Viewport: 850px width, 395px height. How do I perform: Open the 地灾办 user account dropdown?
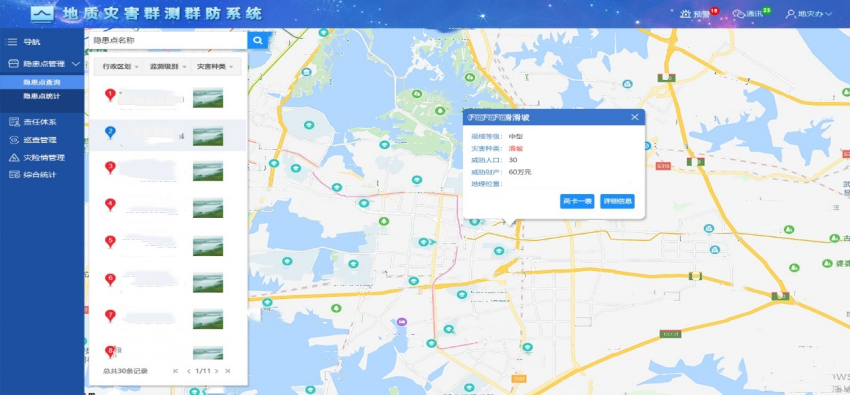click(x=809, y=14)
